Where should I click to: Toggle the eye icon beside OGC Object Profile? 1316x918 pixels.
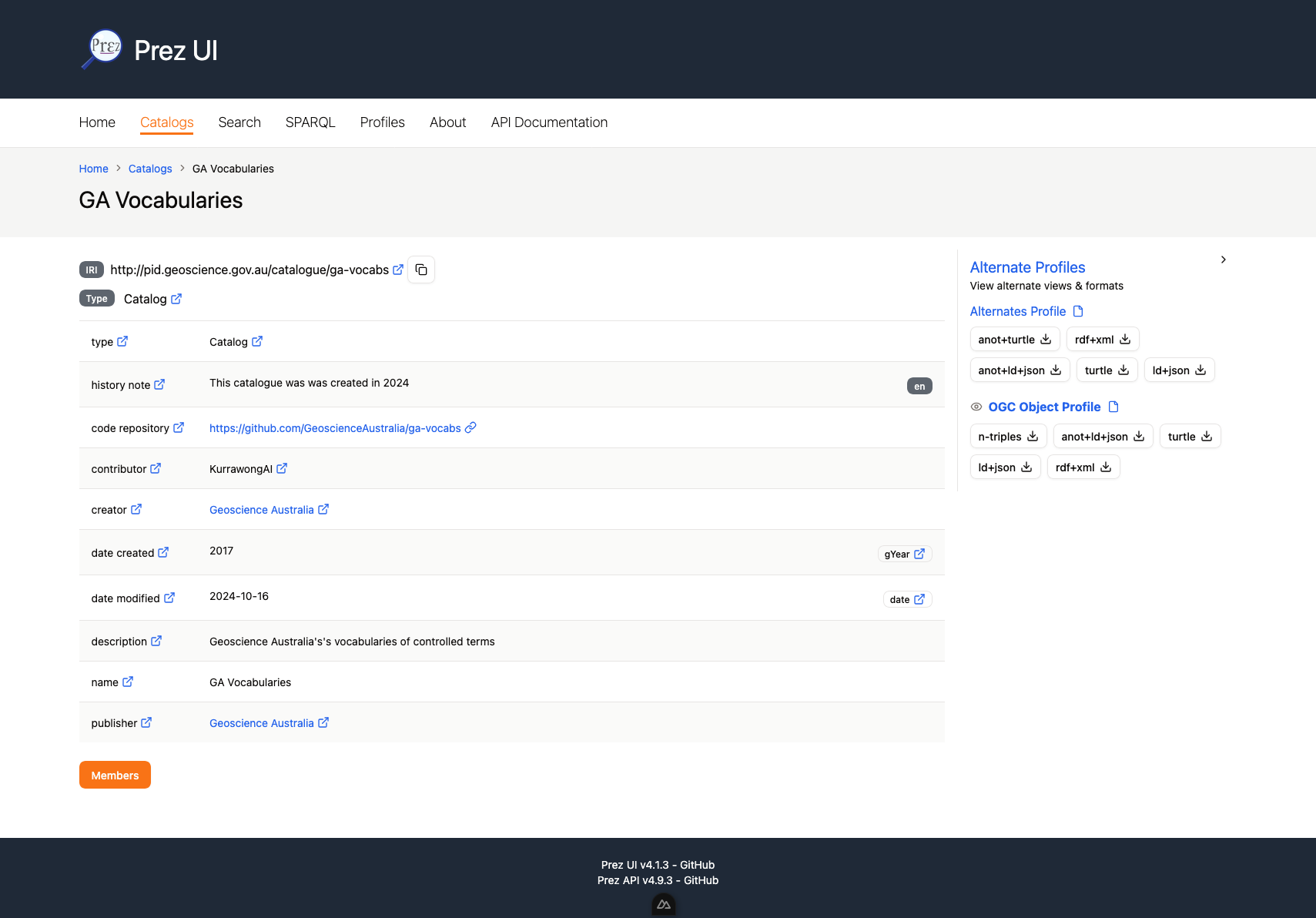point(976,407)
